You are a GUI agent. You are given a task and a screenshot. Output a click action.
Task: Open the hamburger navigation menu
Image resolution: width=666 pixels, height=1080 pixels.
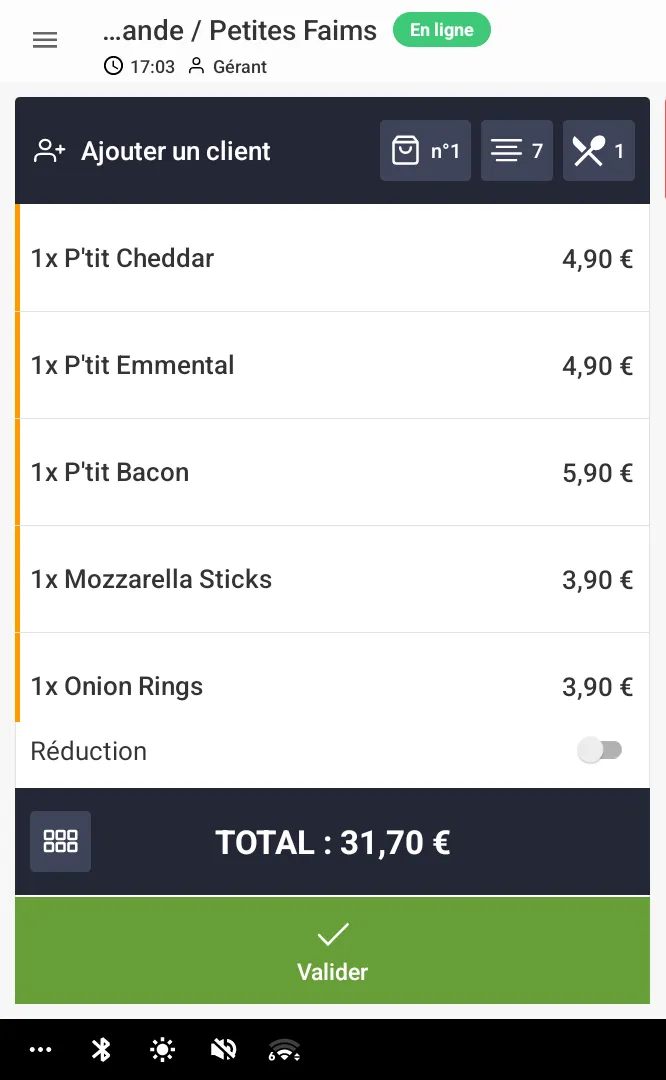pyautogui.click(x=45, y=40)
